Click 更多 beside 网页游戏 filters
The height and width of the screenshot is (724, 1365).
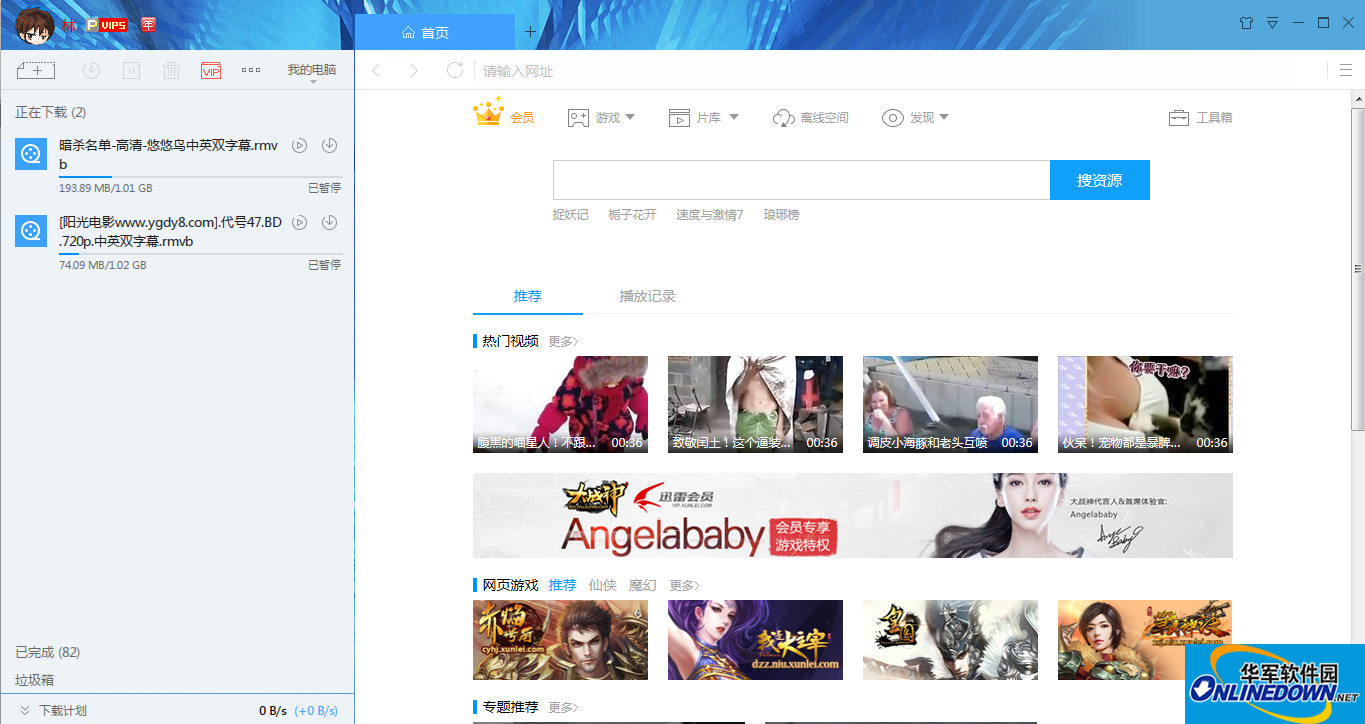[684, 585]
